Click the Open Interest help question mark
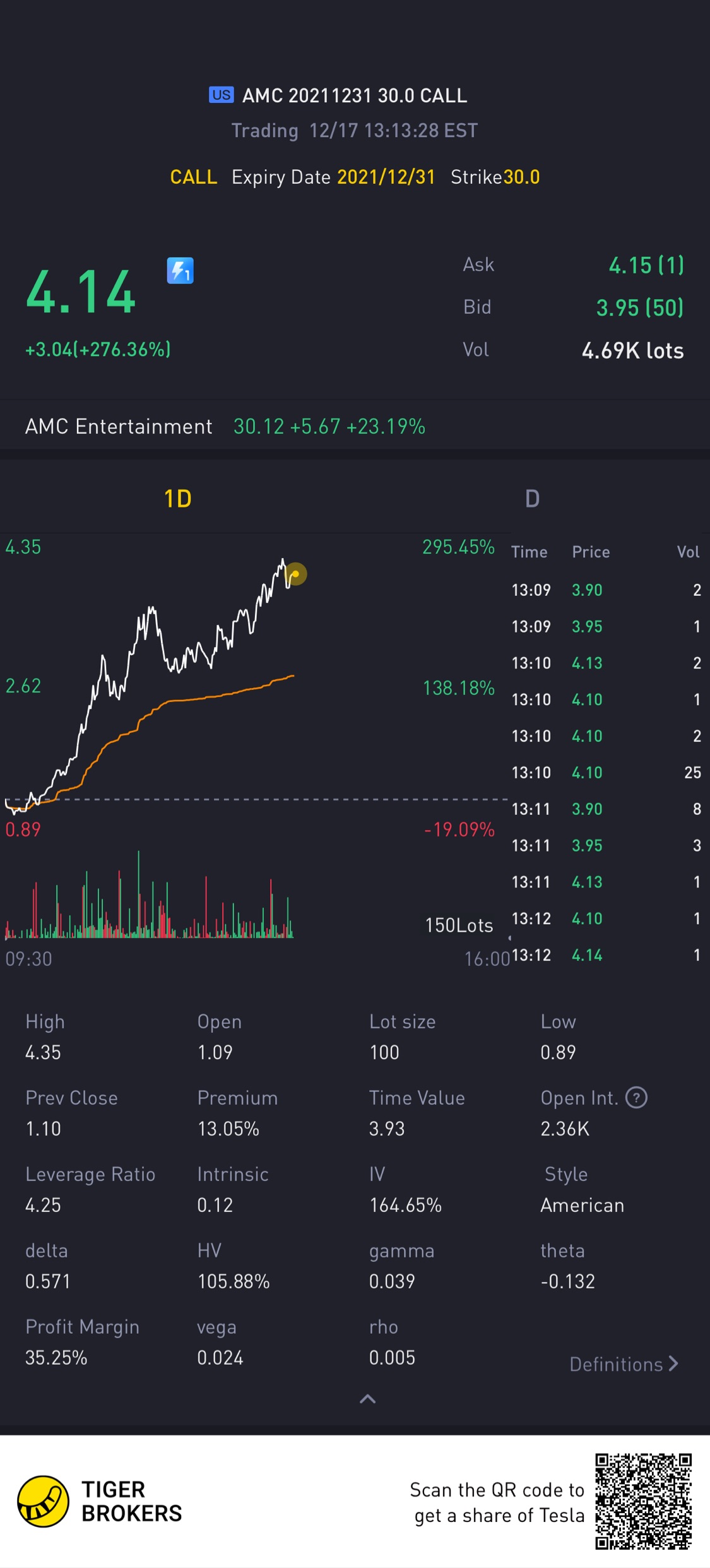The height and width of the screenshot is (1568, 710). coord(636,1098)
